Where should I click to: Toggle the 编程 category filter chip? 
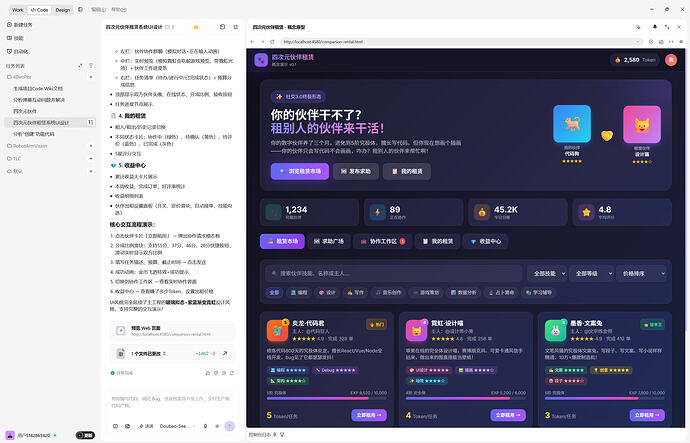coord(299,292)
